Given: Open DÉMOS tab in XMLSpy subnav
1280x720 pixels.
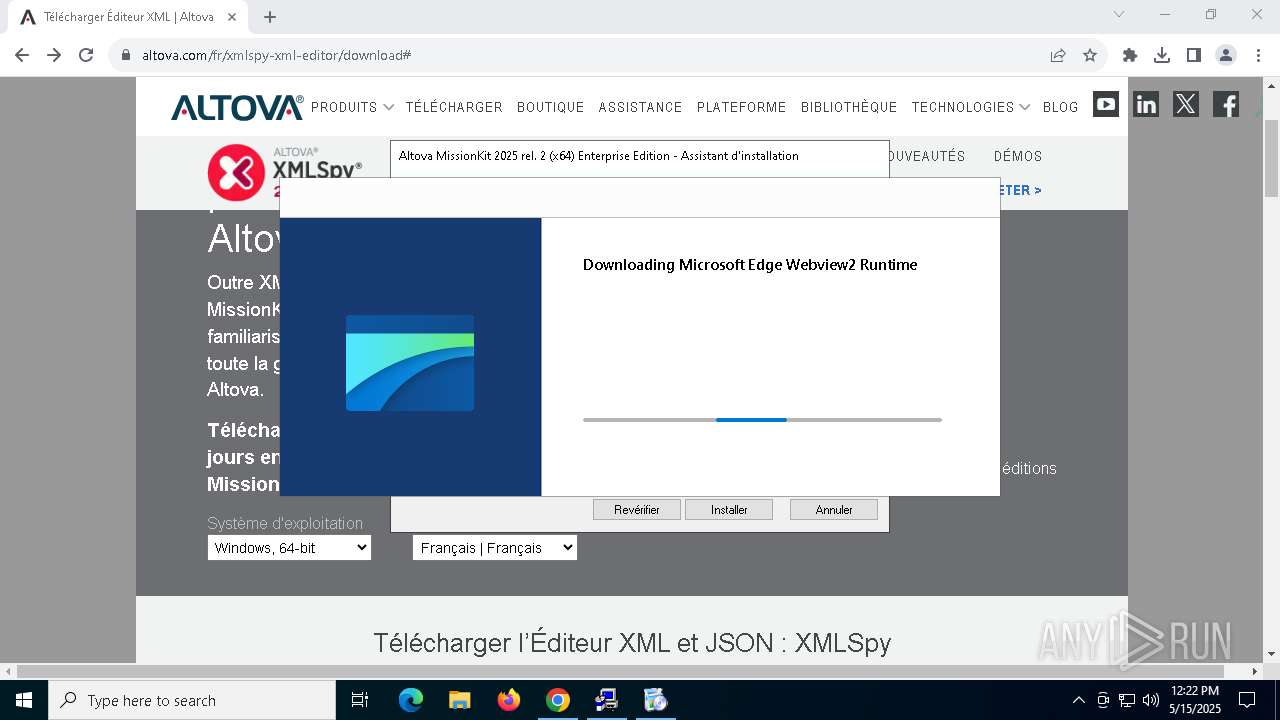Looking at the screenshot, I should coord(1018,156).
